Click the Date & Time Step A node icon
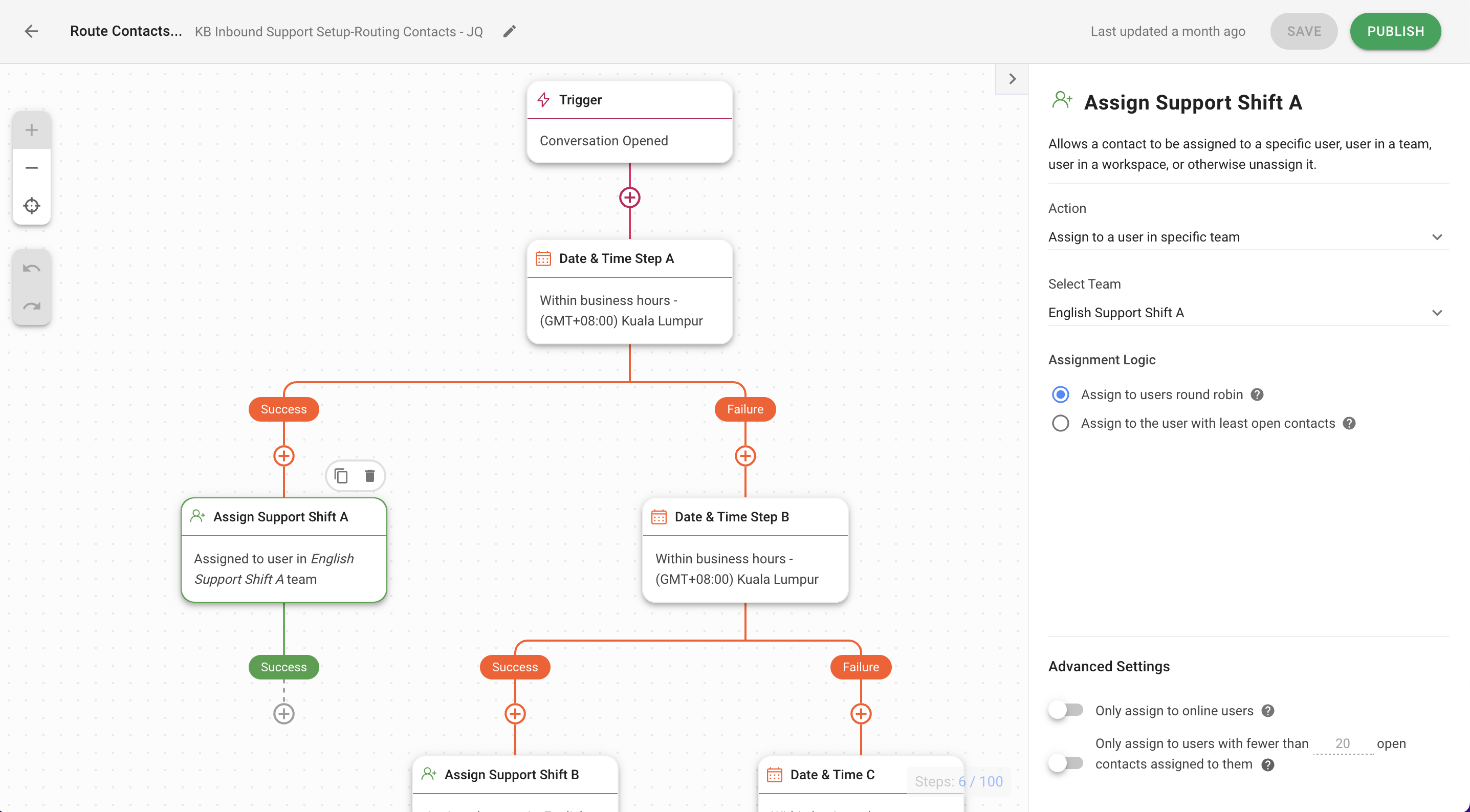1470x812 pixels. click(543, 257)
